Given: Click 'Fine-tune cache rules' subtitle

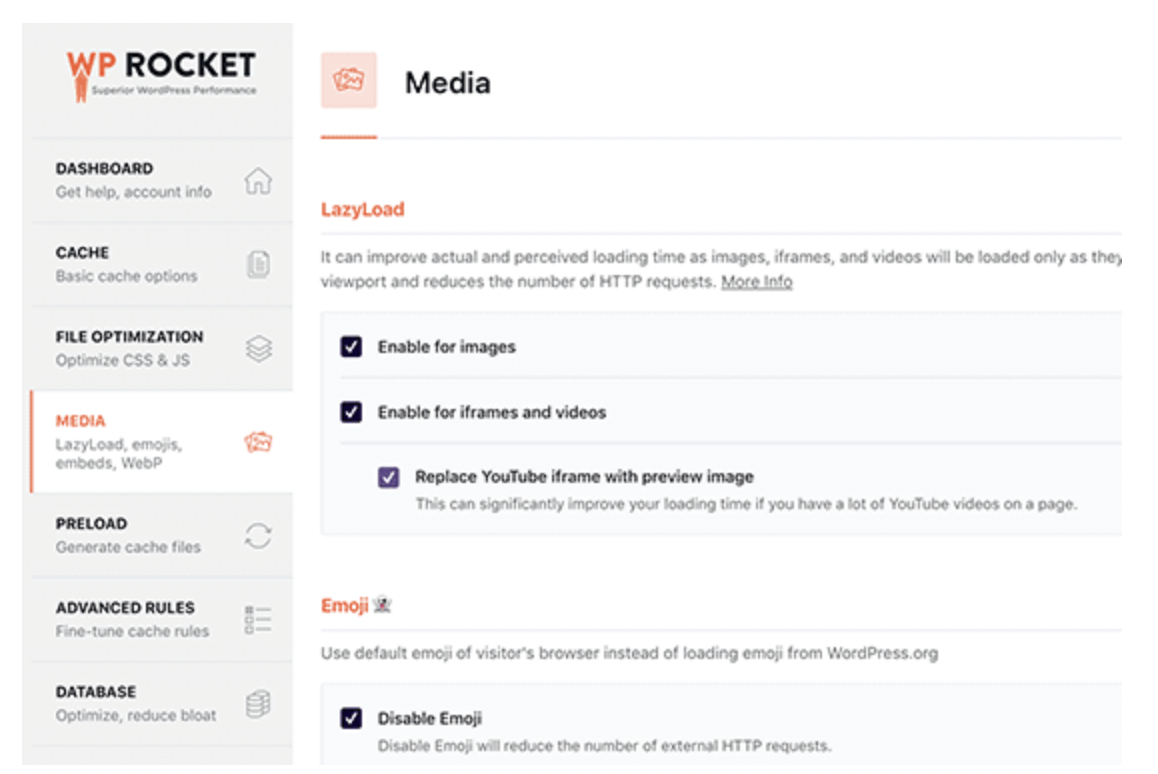Looking at the screenshot, I should tap(132, 631).
